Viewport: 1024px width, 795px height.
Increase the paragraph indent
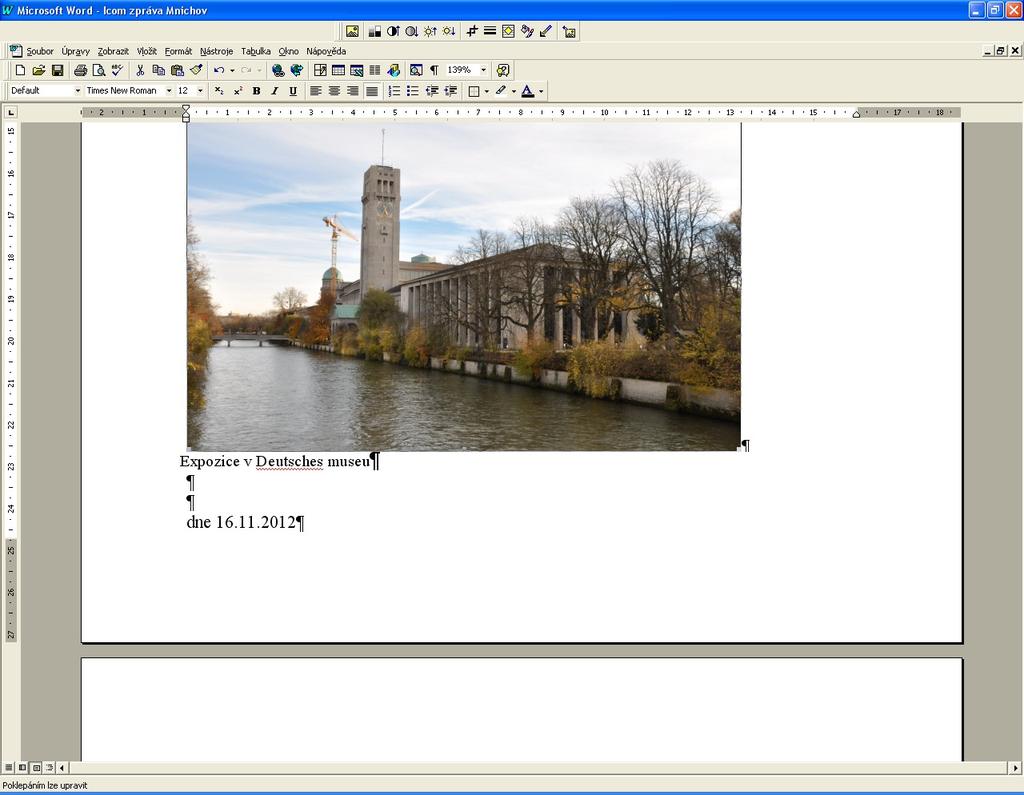450,91
